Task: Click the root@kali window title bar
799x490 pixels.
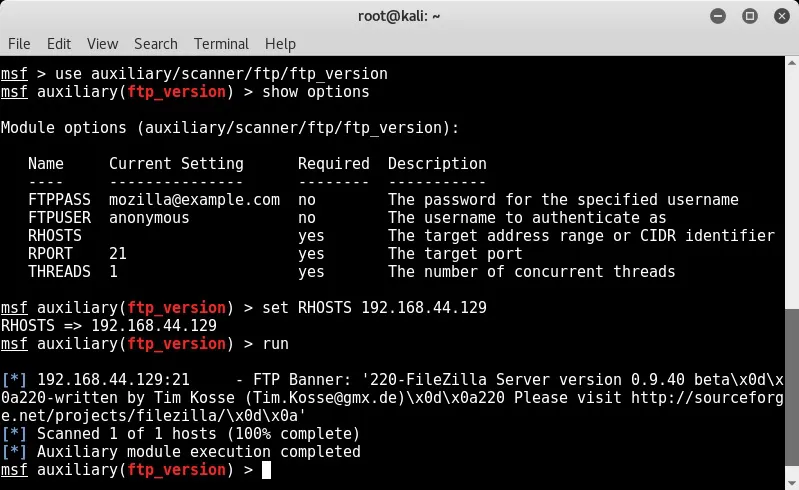Action: 398,16
